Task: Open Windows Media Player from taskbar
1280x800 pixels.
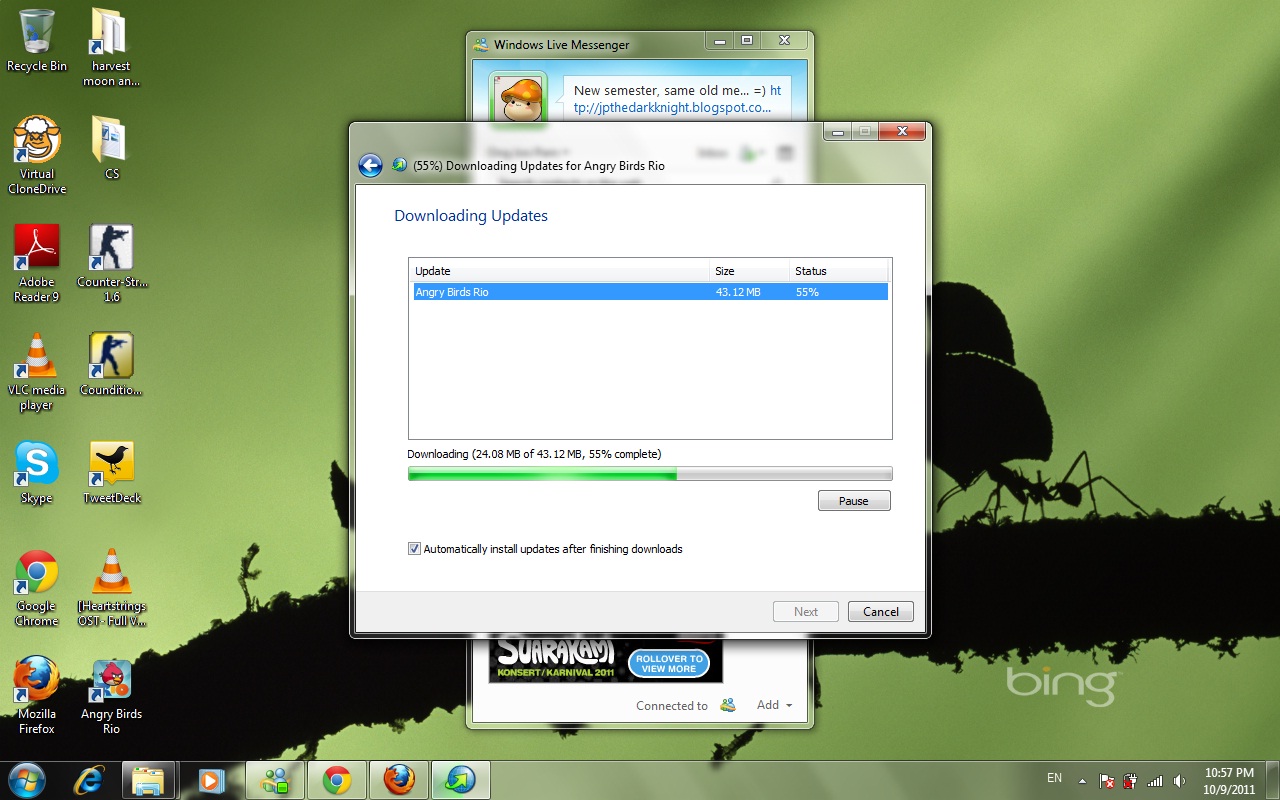Action: pyautogui.click(x=211, y=779)
